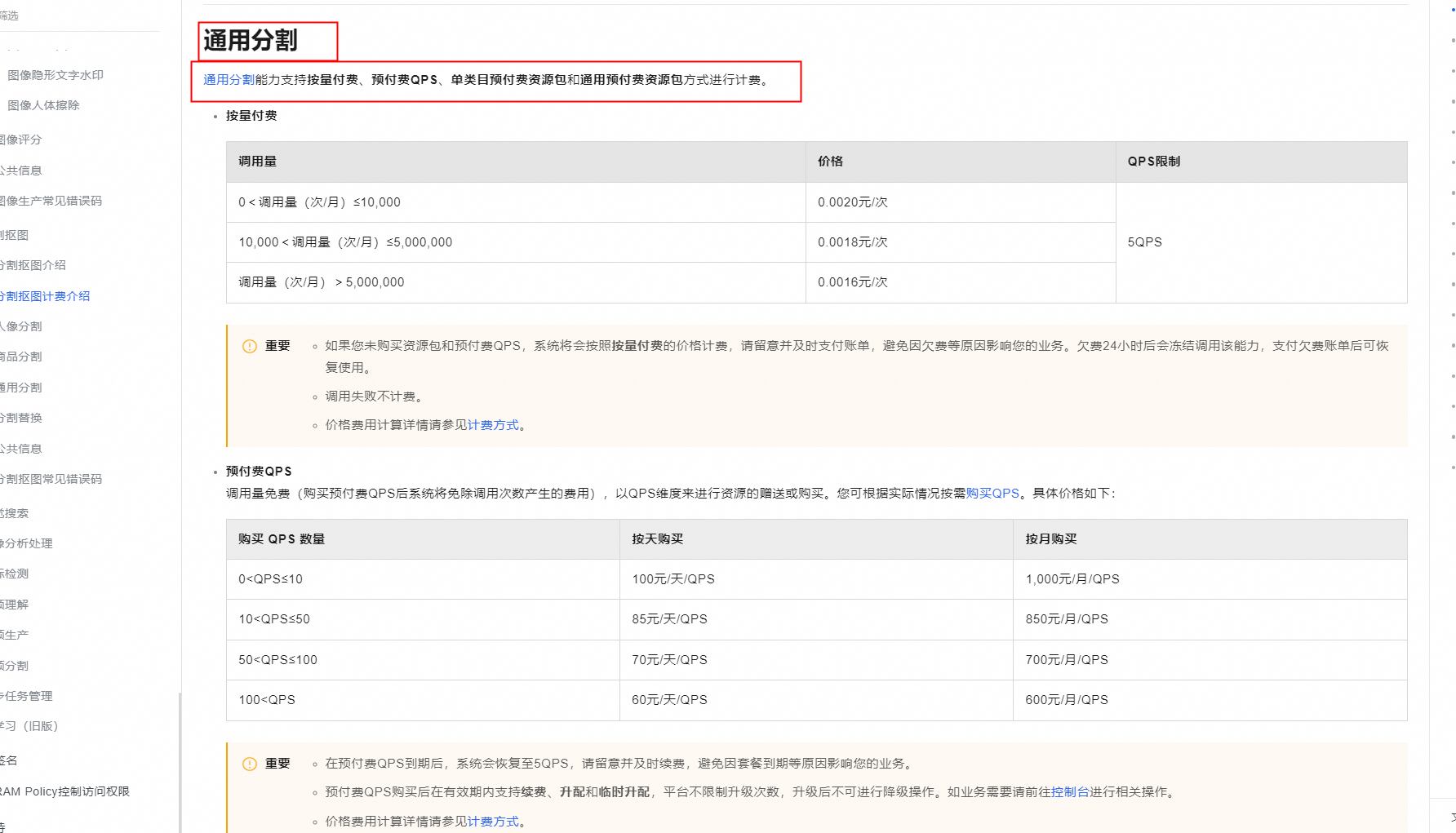Viewport: 1456px width, 833px height.
Task: Open sidebar item 商品分割
Action: pos(21,357)
